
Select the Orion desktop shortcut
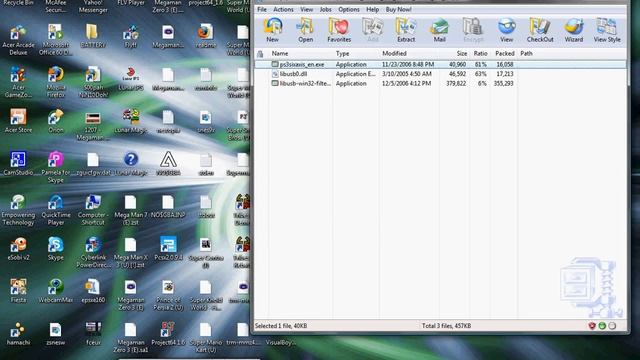(56, 121)
